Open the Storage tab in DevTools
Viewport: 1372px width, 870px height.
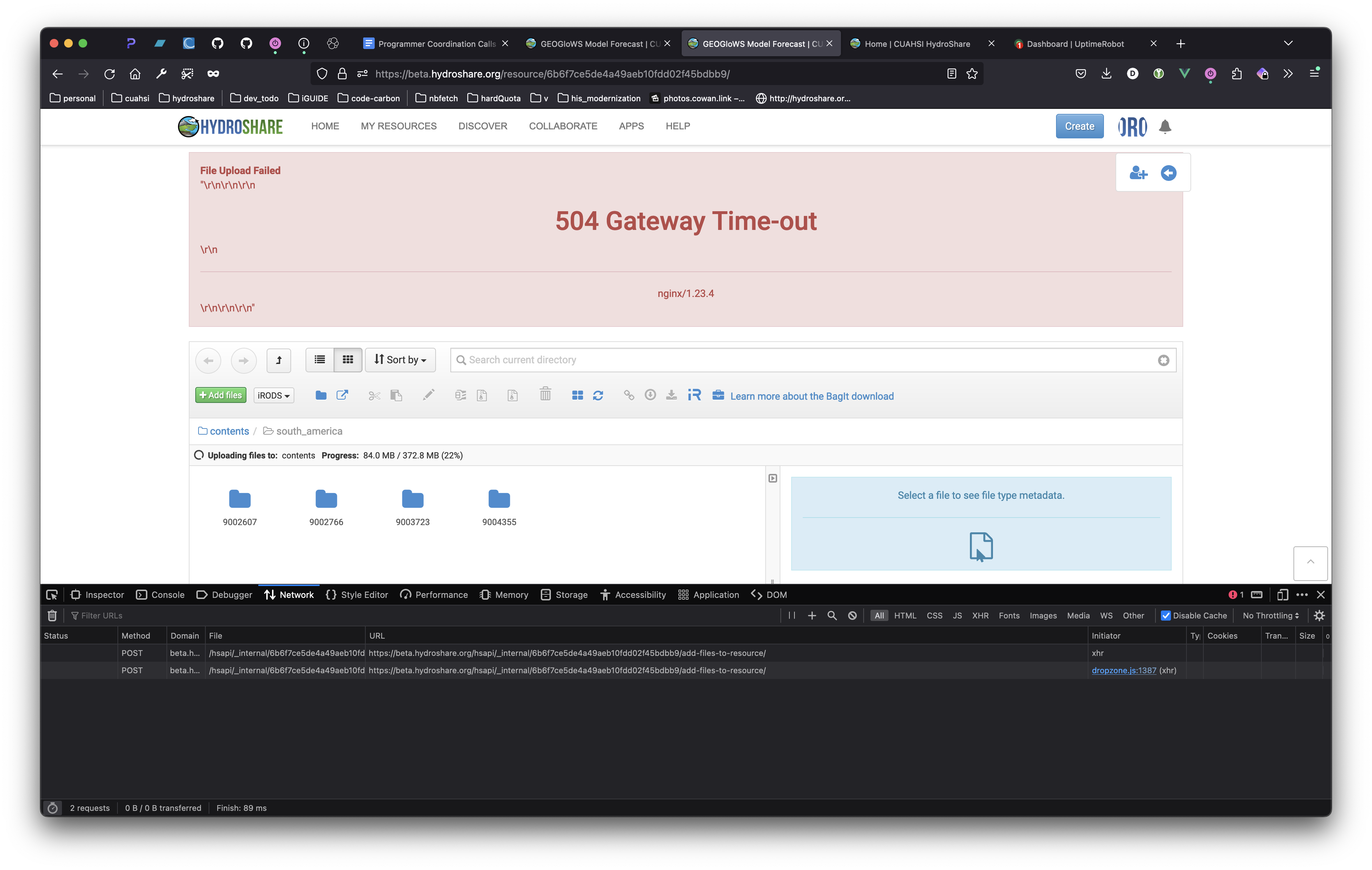tap(564, 595)
